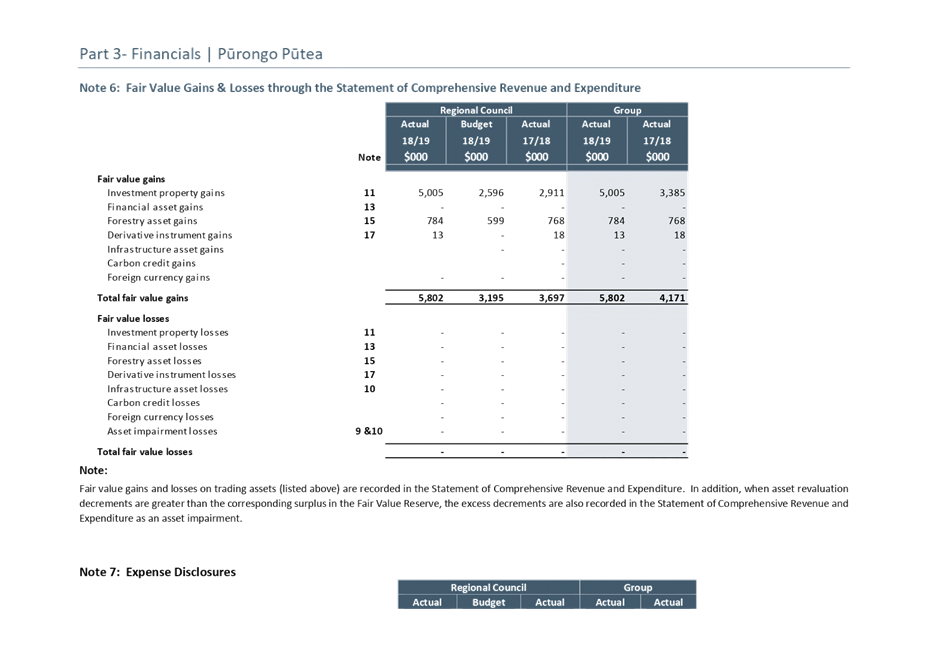Screen dimensions: 928x656
Task: Select the 2,911 value in investment property gains row
Action: pos(552,193)
